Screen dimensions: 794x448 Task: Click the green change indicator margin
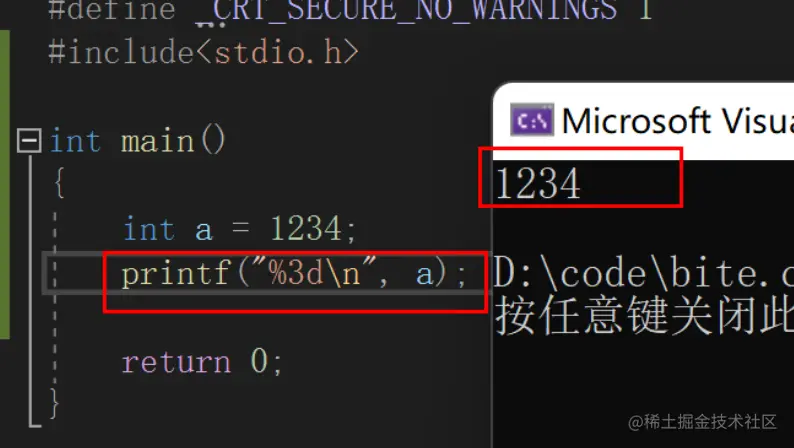pyautogui.click(x=5, y=184)
